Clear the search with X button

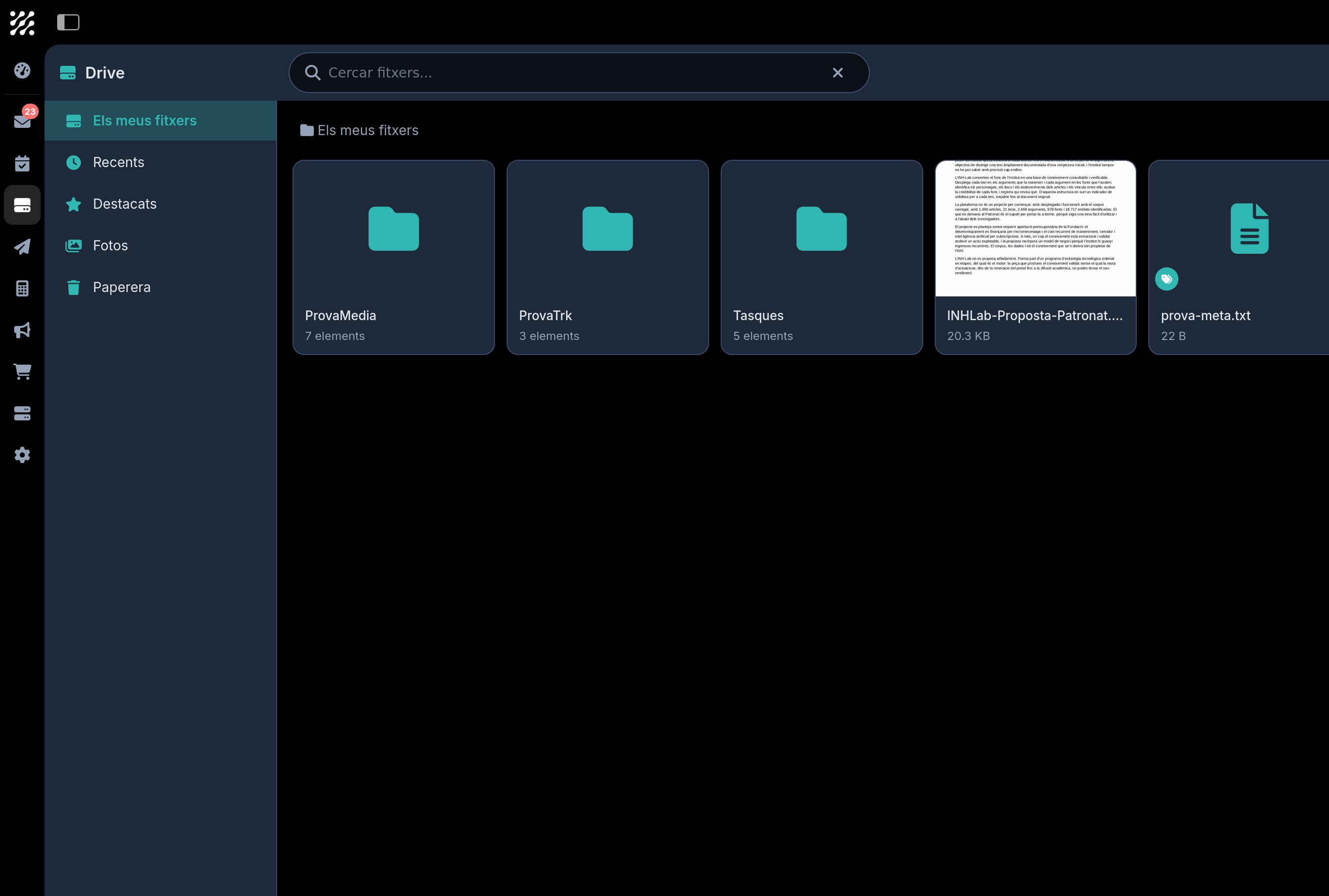pyautogui.click(x=837, y=73)
